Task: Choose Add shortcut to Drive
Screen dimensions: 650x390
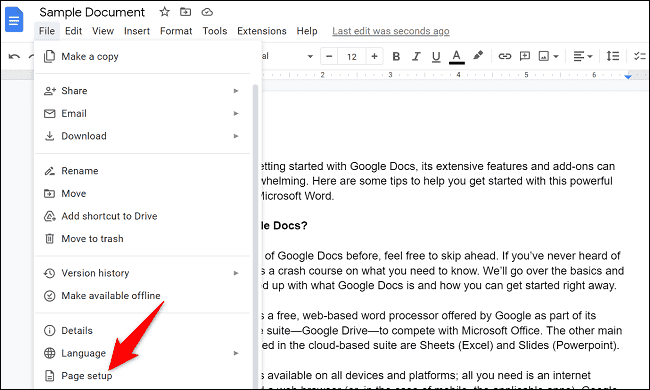Action: coord(143,216)
